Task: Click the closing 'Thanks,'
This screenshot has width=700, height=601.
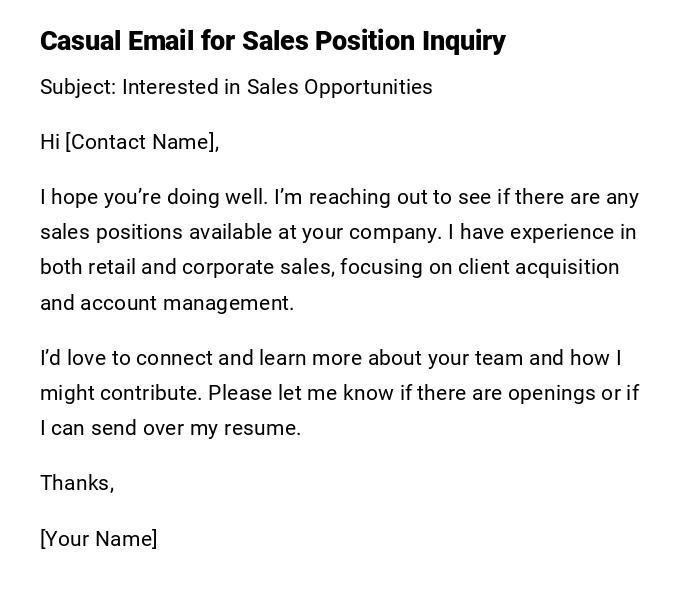Action: point(77,483)
